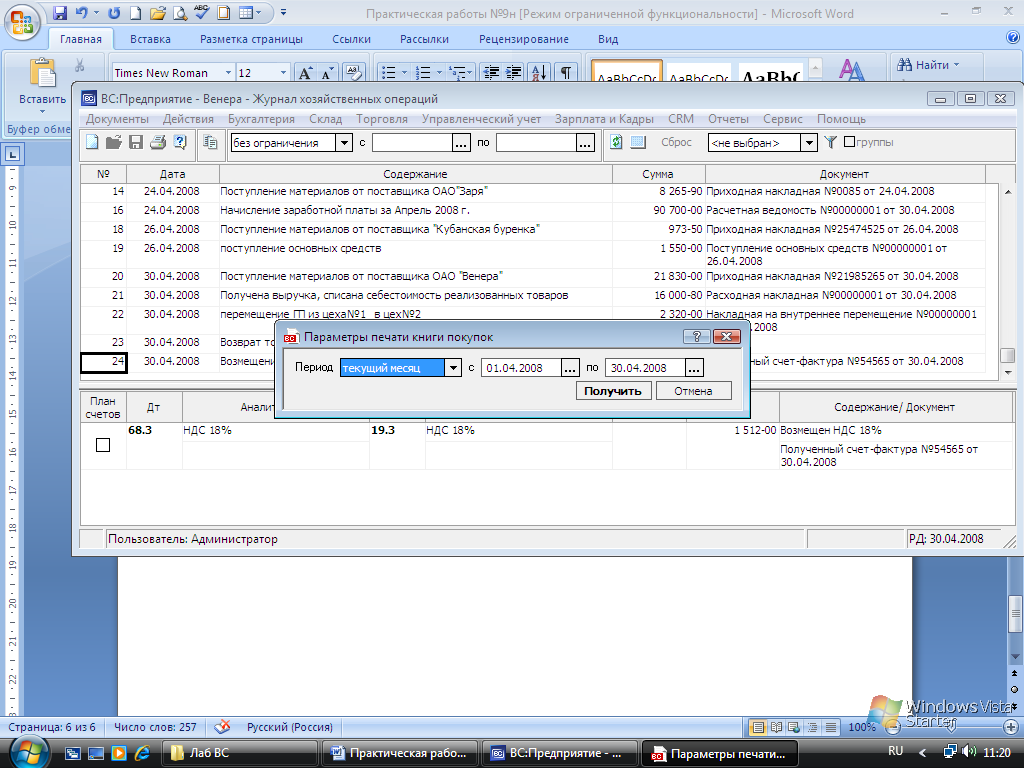Image resolution: width=1024 pixels, height=768 pixels.
Task: Refresh the journal with the green refresh icon
Action: pyautogui.click(x=616, y=142)
